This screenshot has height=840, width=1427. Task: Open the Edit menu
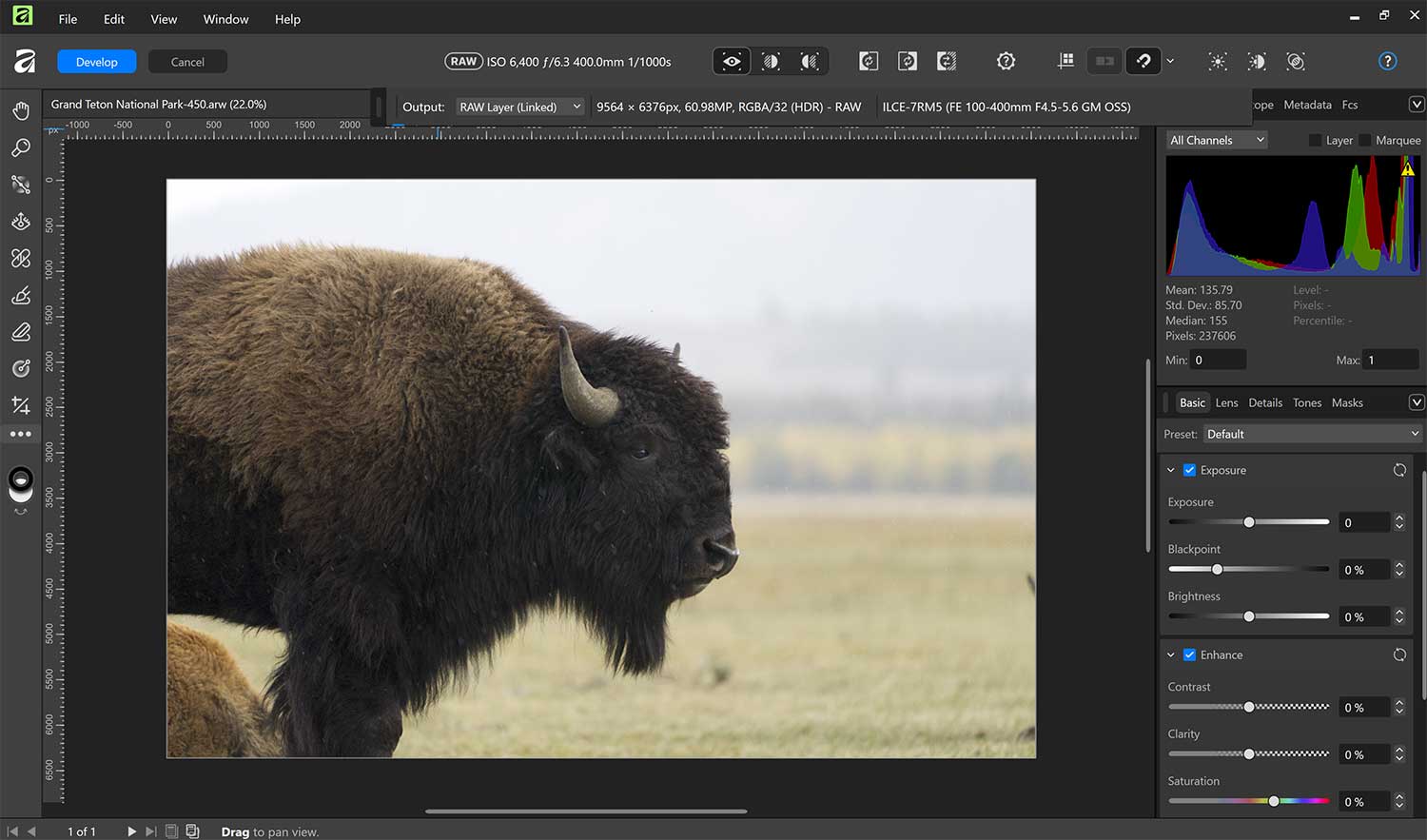[114, 19]
